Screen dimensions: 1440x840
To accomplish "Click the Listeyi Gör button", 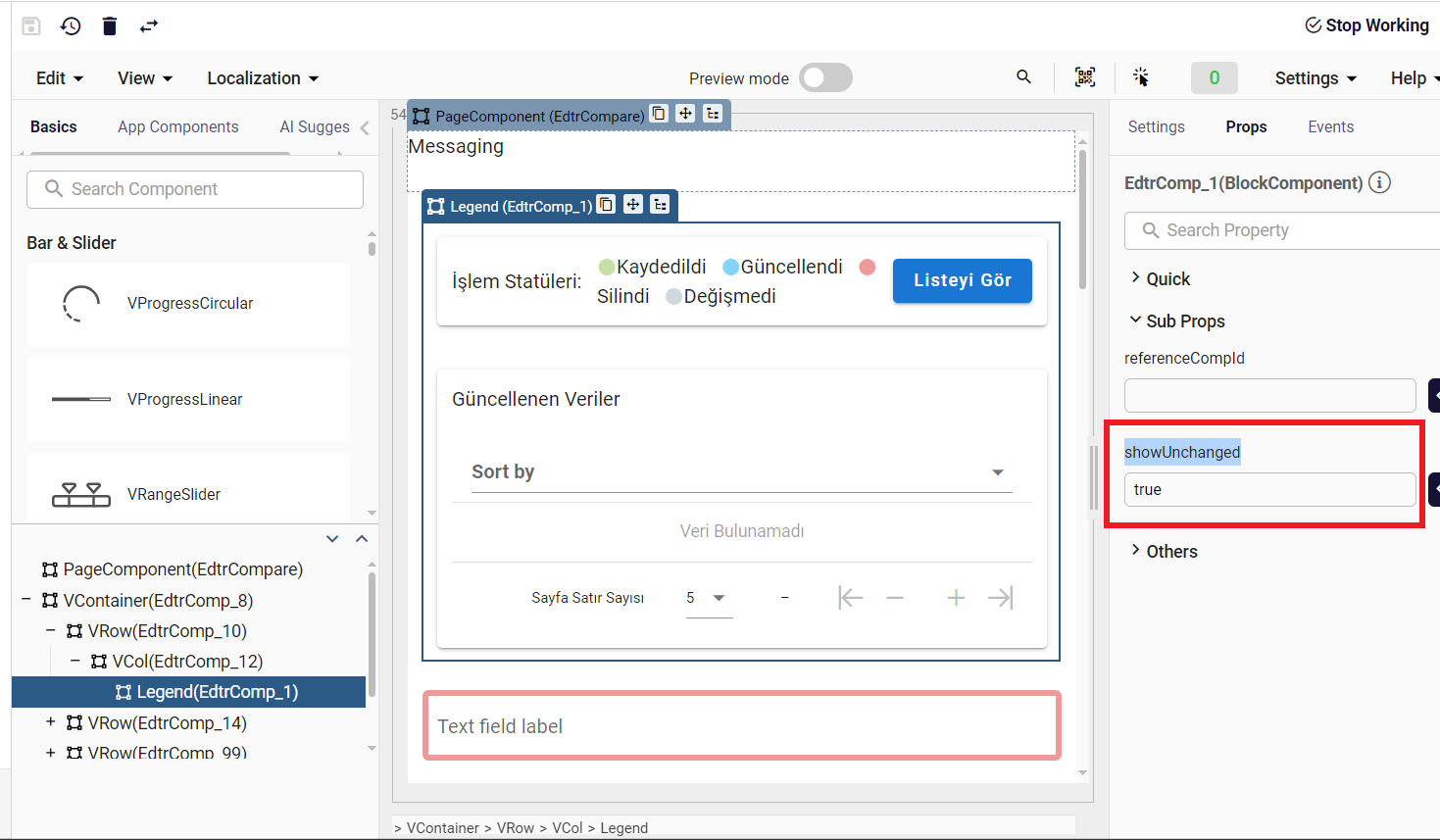I will [962, 280].
